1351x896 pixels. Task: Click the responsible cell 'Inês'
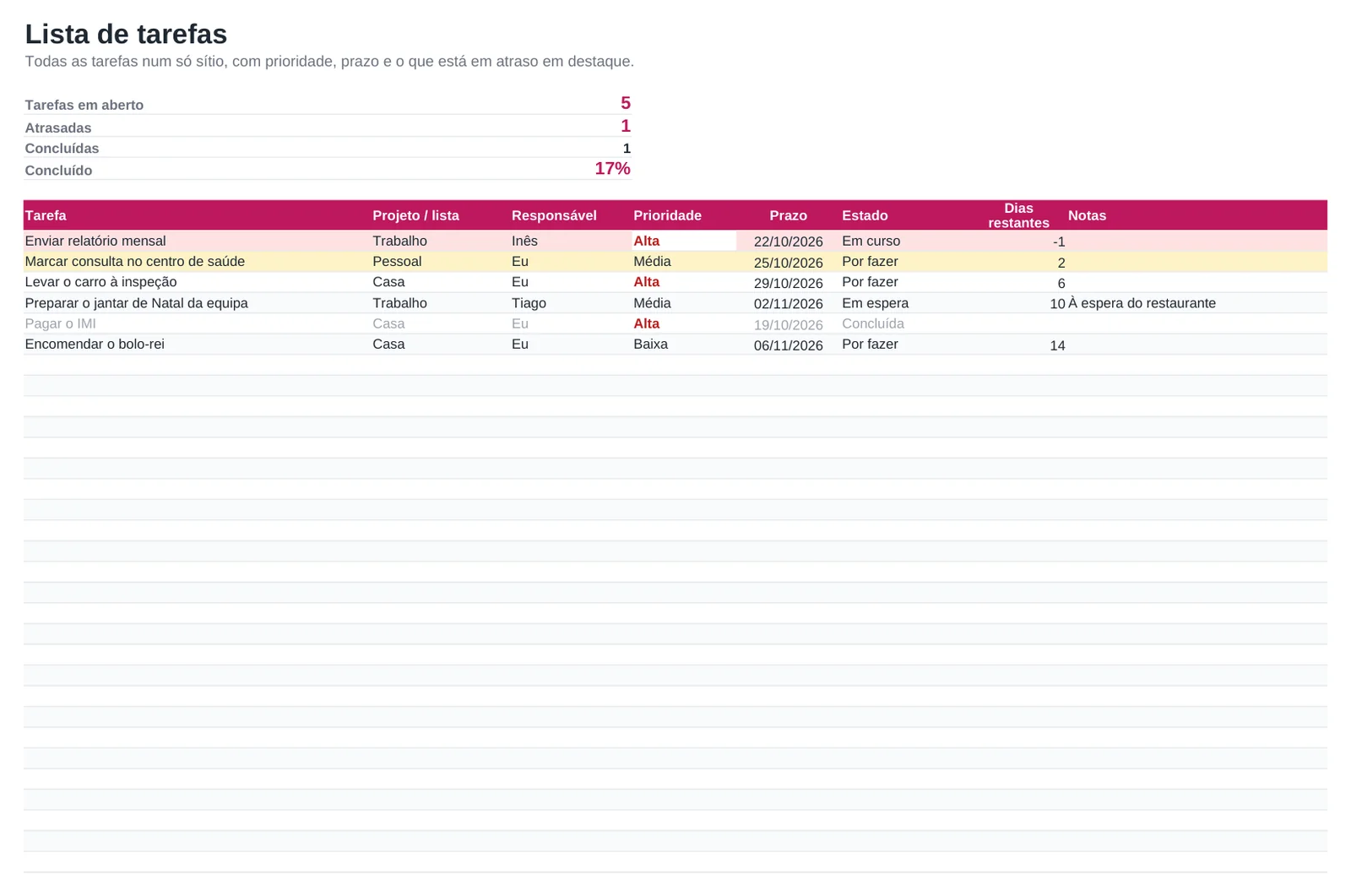pyautogui.click(x=524, y=241)
